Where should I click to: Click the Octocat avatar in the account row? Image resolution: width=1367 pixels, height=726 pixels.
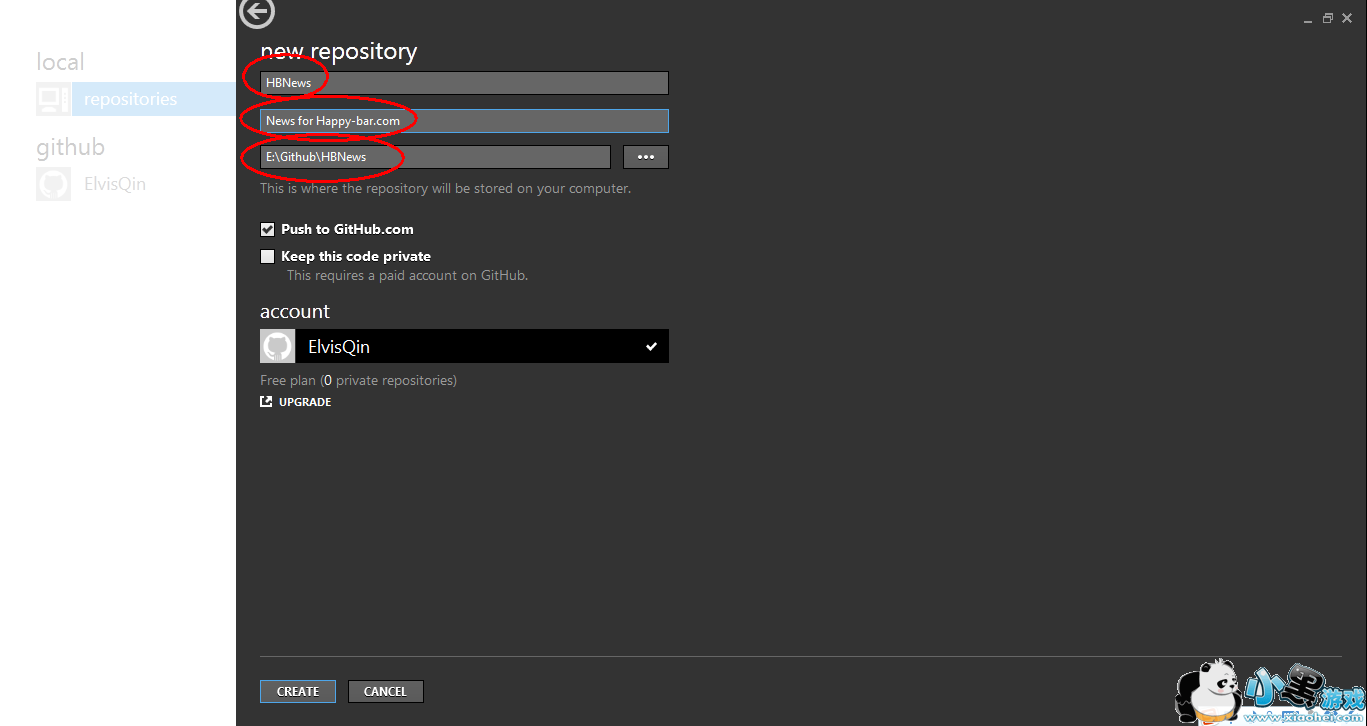point(277,346)
